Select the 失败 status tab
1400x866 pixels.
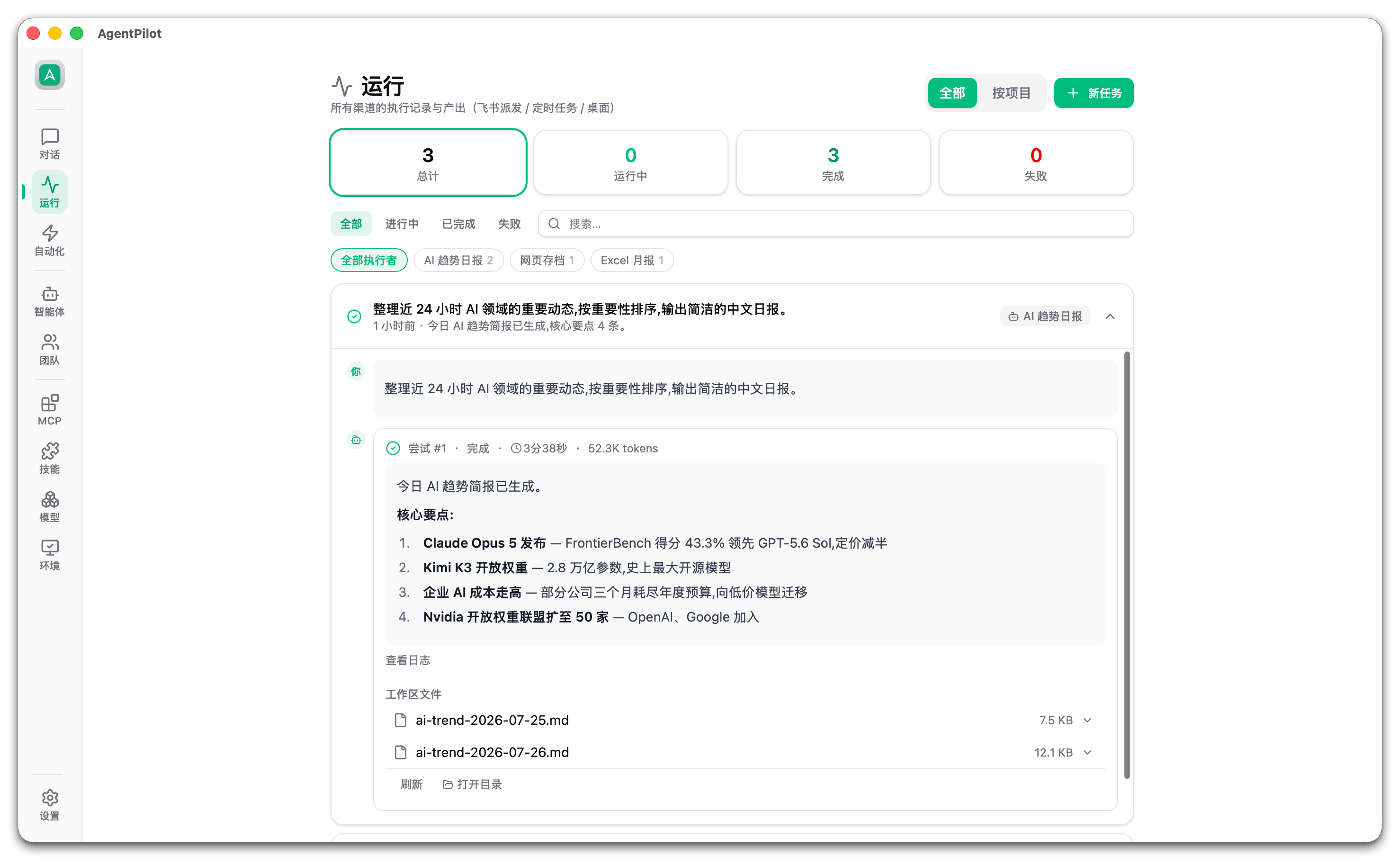(509, 224)
